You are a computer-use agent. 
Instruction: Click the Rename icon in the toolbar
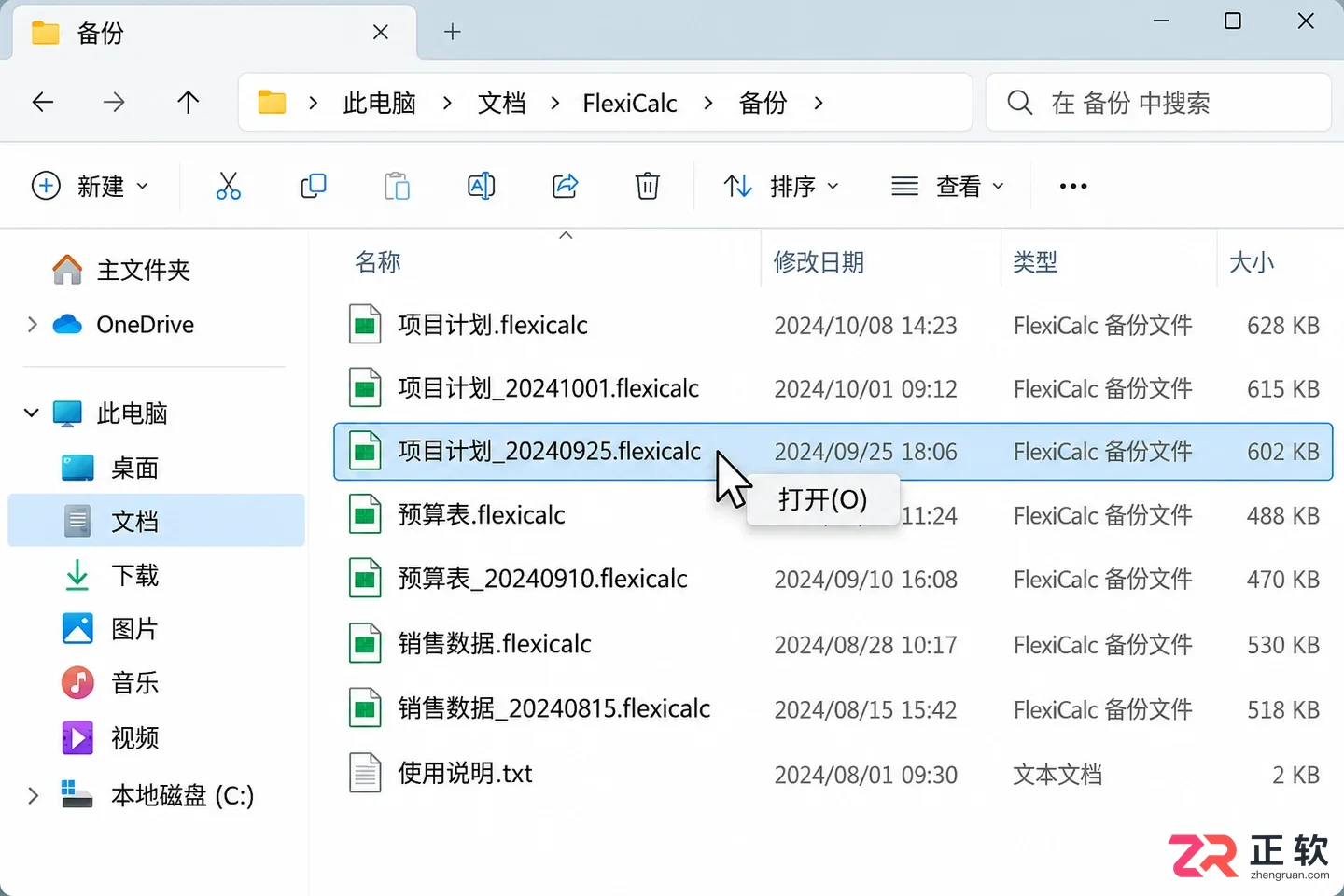click(x=481, y=186)
